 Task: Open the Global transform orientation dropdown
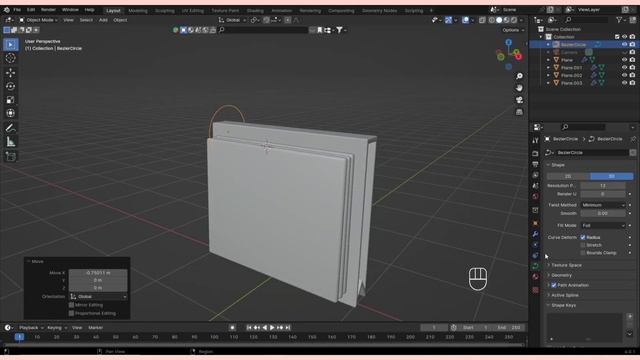(233, 20)
